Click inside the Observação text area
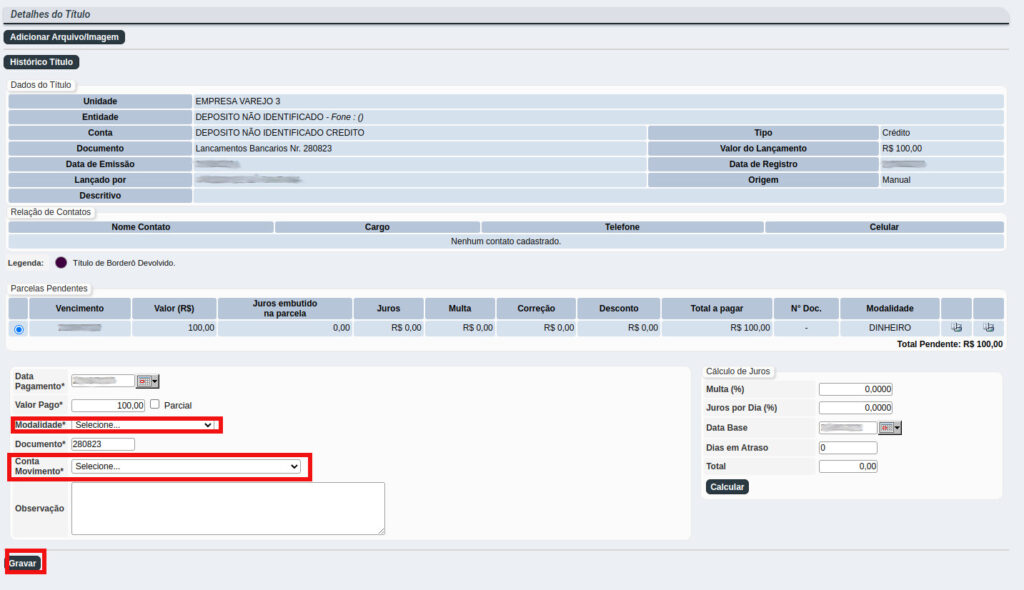 tap(228, 509)
